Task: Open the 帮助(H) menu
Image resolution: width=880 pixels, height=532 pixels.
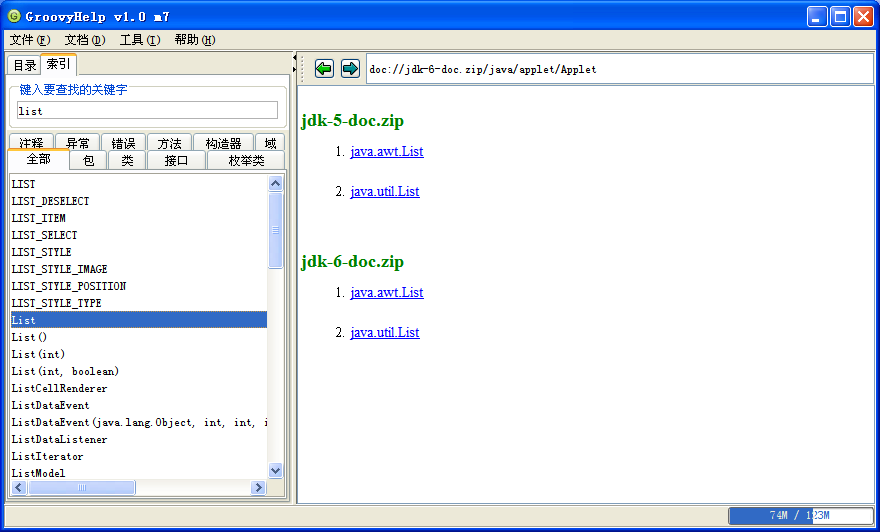Action: click(195, 40)
